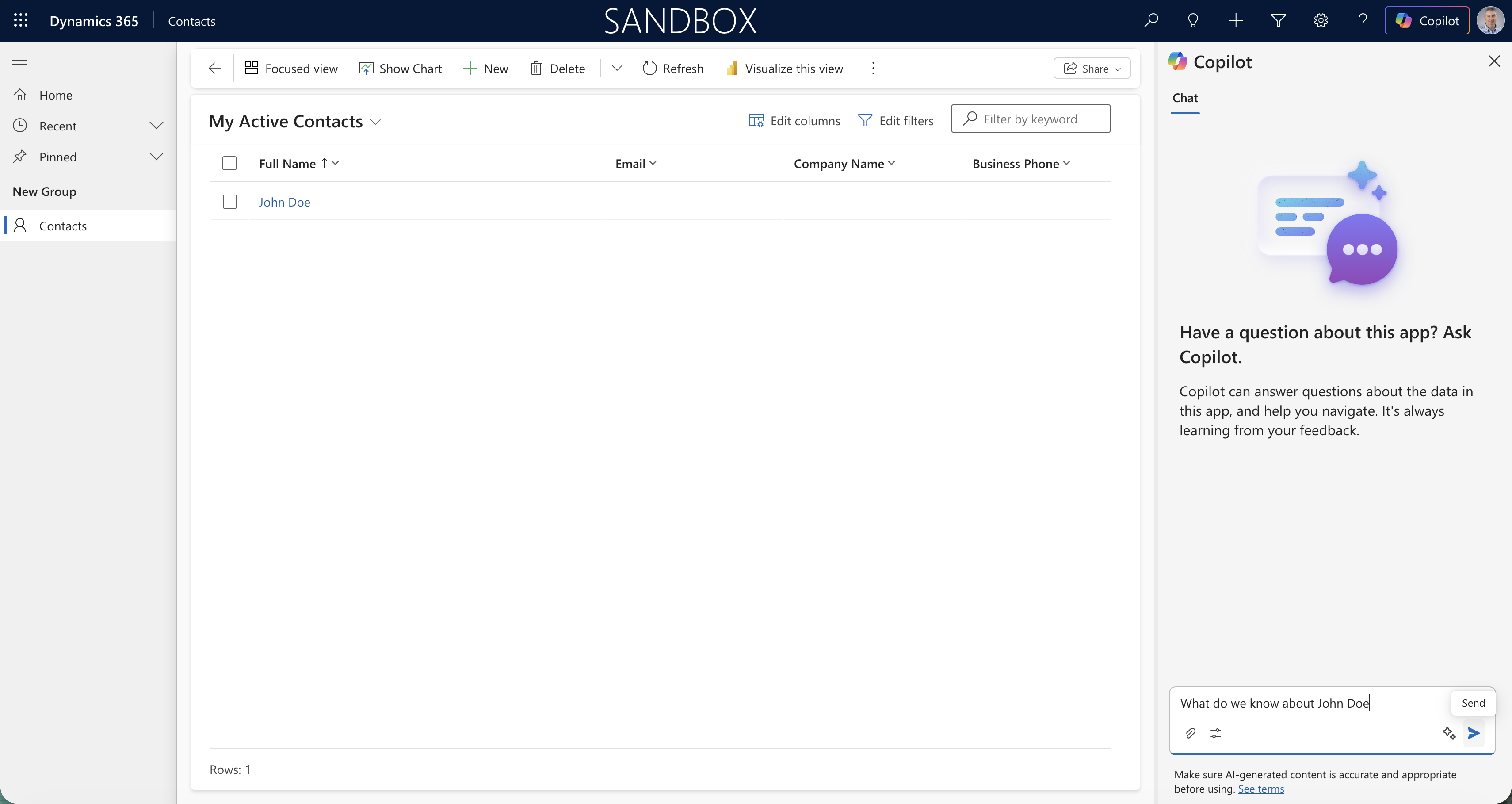Open the app launcher waffle grid
The height and width of the screenshot is (804, 1512).
(x=20, y=20)
